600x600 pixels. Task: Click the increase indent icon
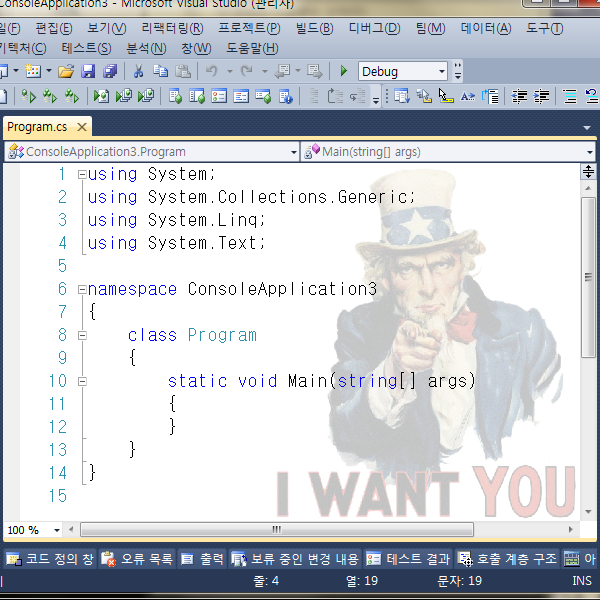(543, 97)
